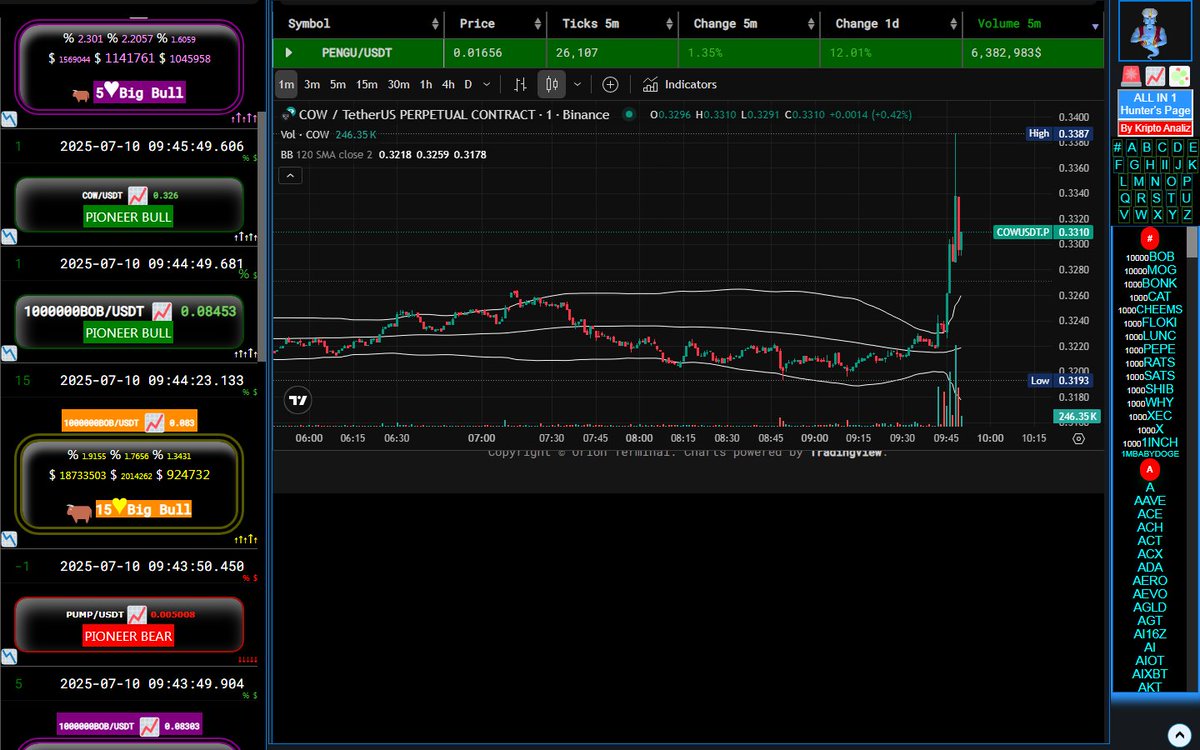Click blue downtrend icon below PUMP/USDT card
Viewport: 1200px width, 750px height.
pyautogui.click(x=8, y=656)
